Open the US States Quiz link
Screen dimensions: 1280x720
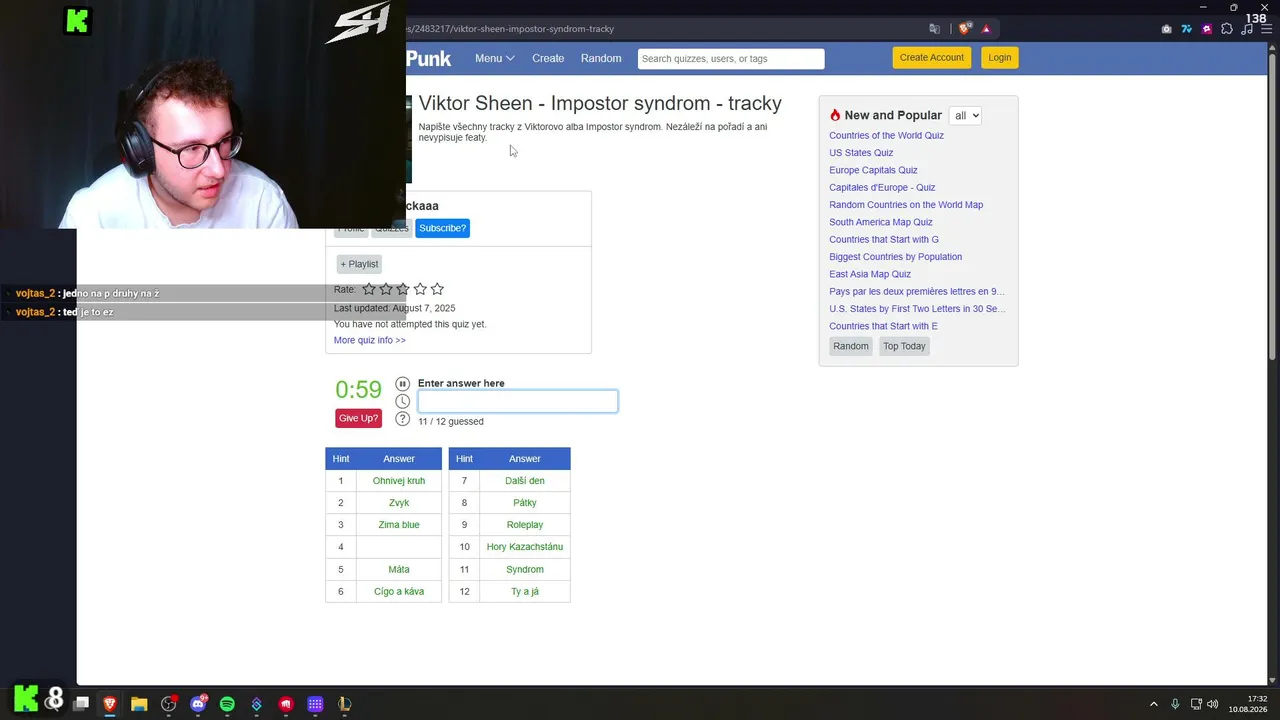point(861,153)
